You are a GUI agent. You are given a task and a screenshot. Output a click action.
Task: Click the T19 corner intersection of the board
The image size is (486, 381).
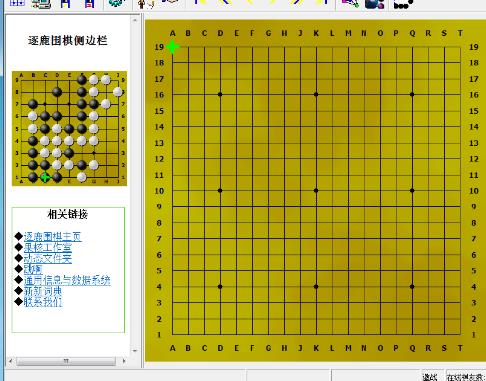coord(460,47)
